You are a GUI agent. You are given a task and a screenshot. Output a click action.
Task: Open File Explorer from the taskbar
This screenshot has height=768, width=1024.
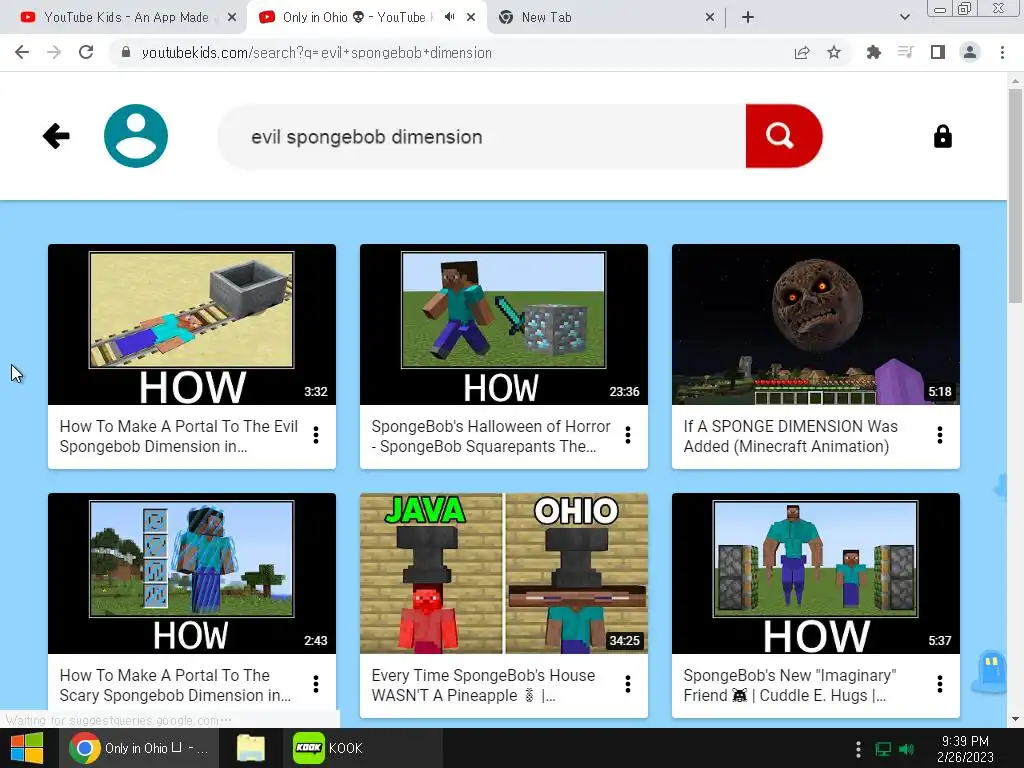pos(251,748)
